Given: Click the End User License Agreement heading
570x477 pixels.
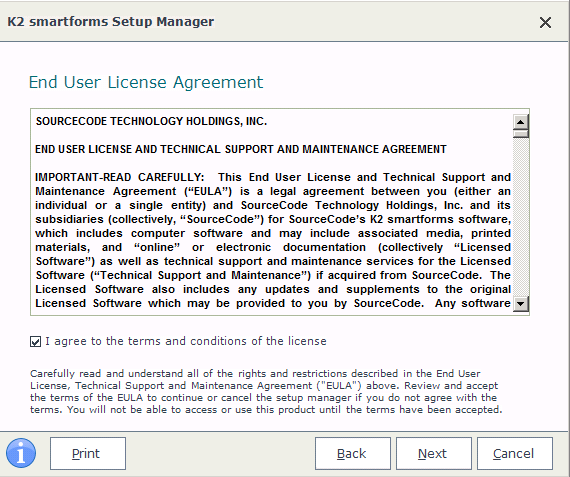Looking at the screenshot, I should point(146,82).
